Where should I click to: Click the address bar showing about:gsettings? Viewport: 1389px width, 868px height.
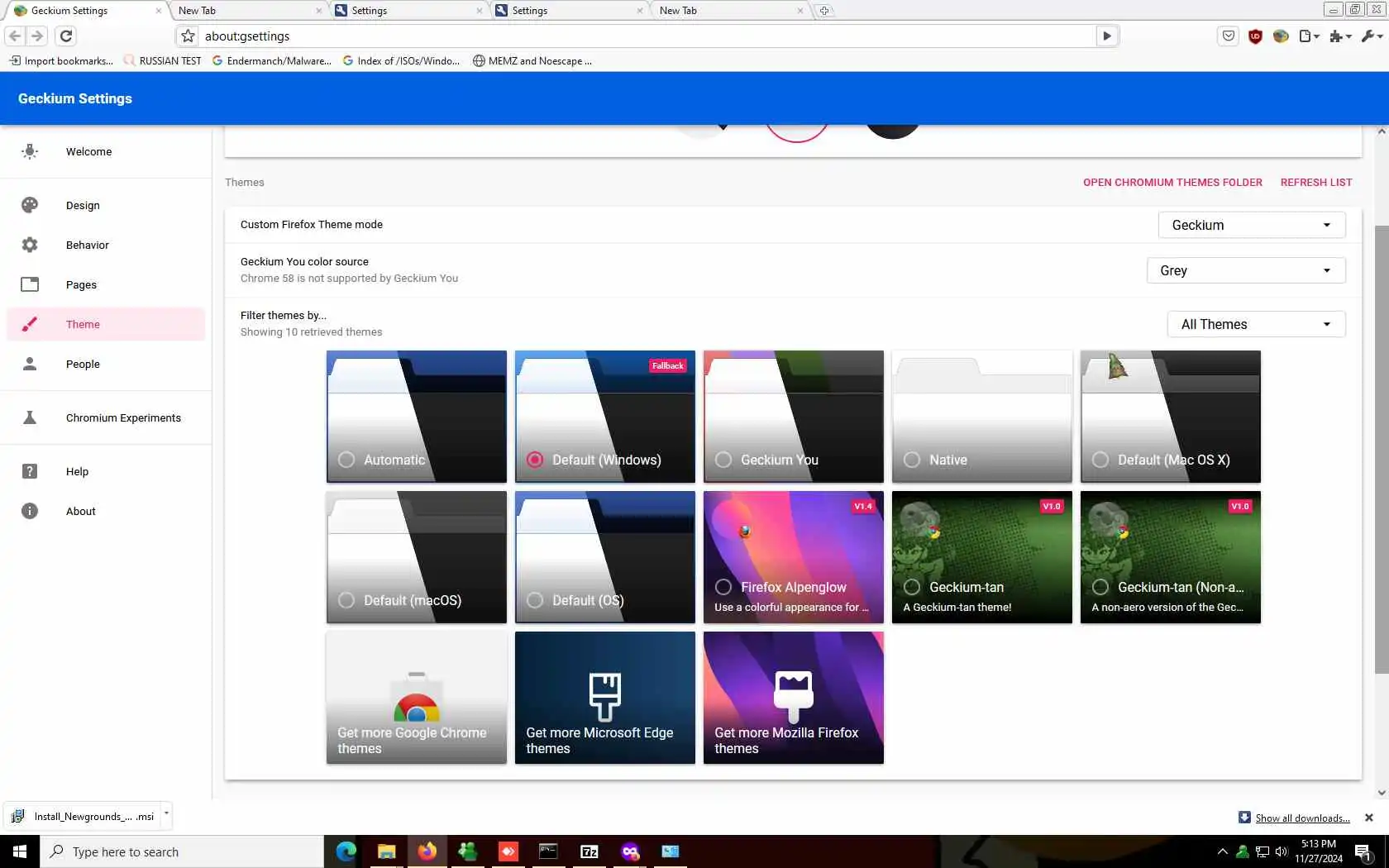click(x=647, y=36)
